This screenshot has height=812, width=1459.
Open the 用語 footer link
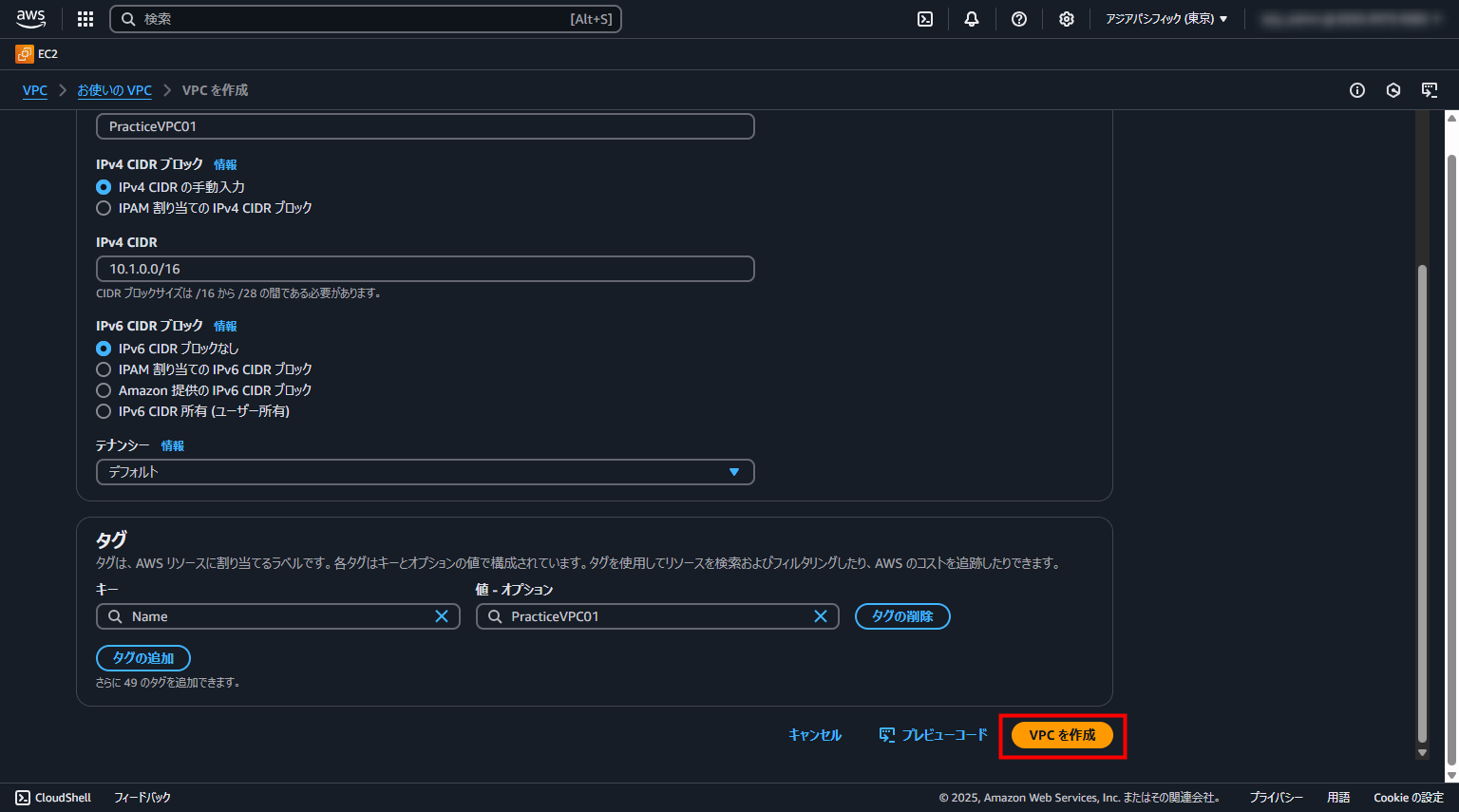click(1338, 798)
